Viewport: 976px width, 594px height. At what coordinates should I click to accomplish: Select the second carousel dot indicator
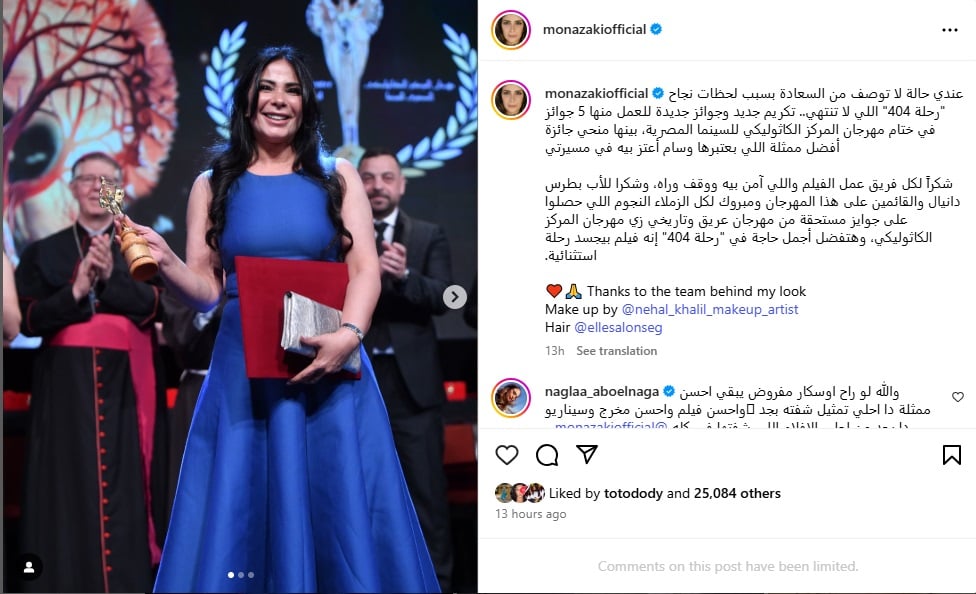[241, 575]
